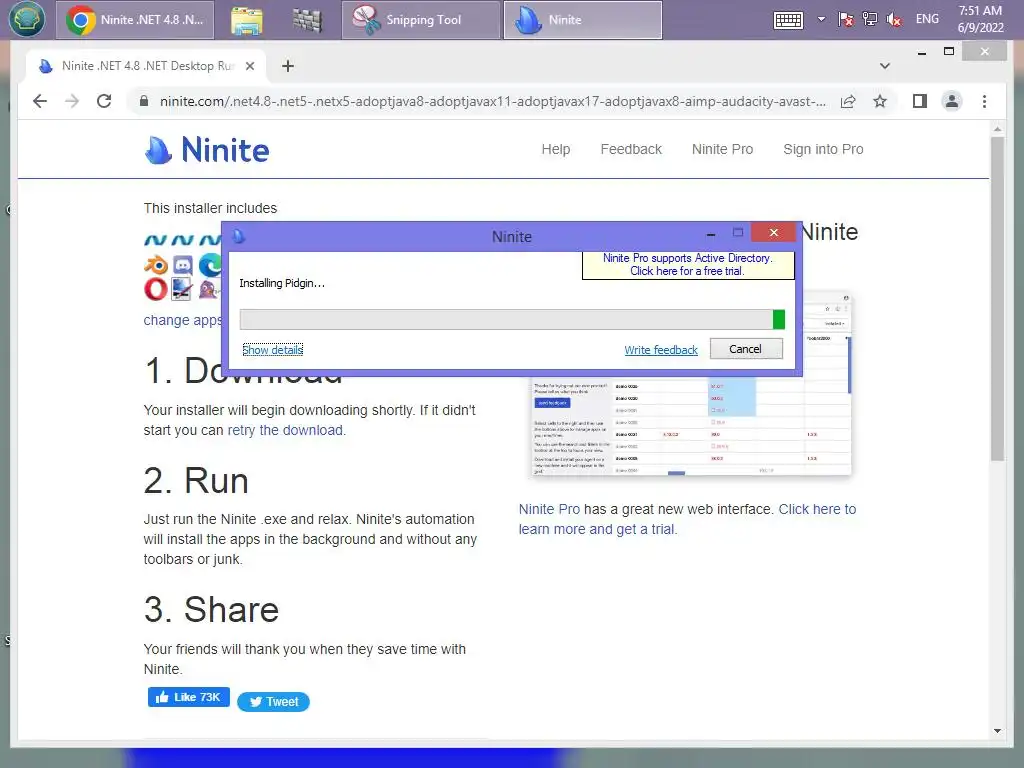
Task: Open network status tray icon
Action: (869, 19)
